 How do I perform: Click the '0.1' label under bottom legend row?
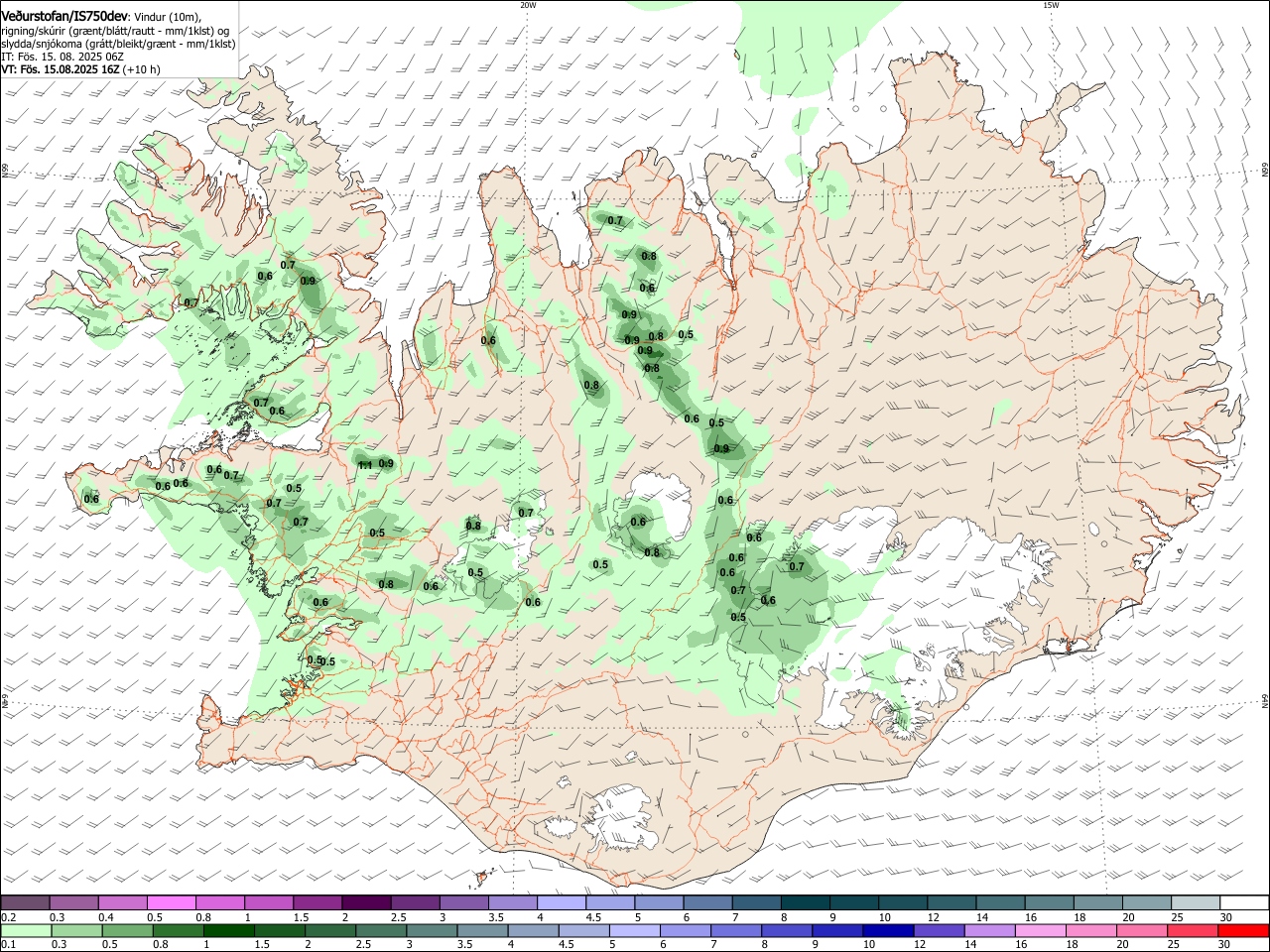(x=9, y=945)
